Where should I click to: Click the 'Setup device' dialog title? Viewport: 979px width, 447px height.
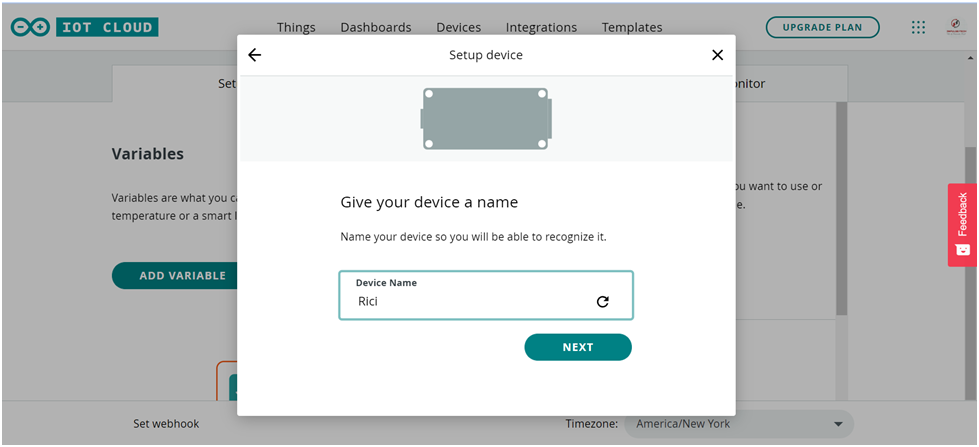click(486, 55)
